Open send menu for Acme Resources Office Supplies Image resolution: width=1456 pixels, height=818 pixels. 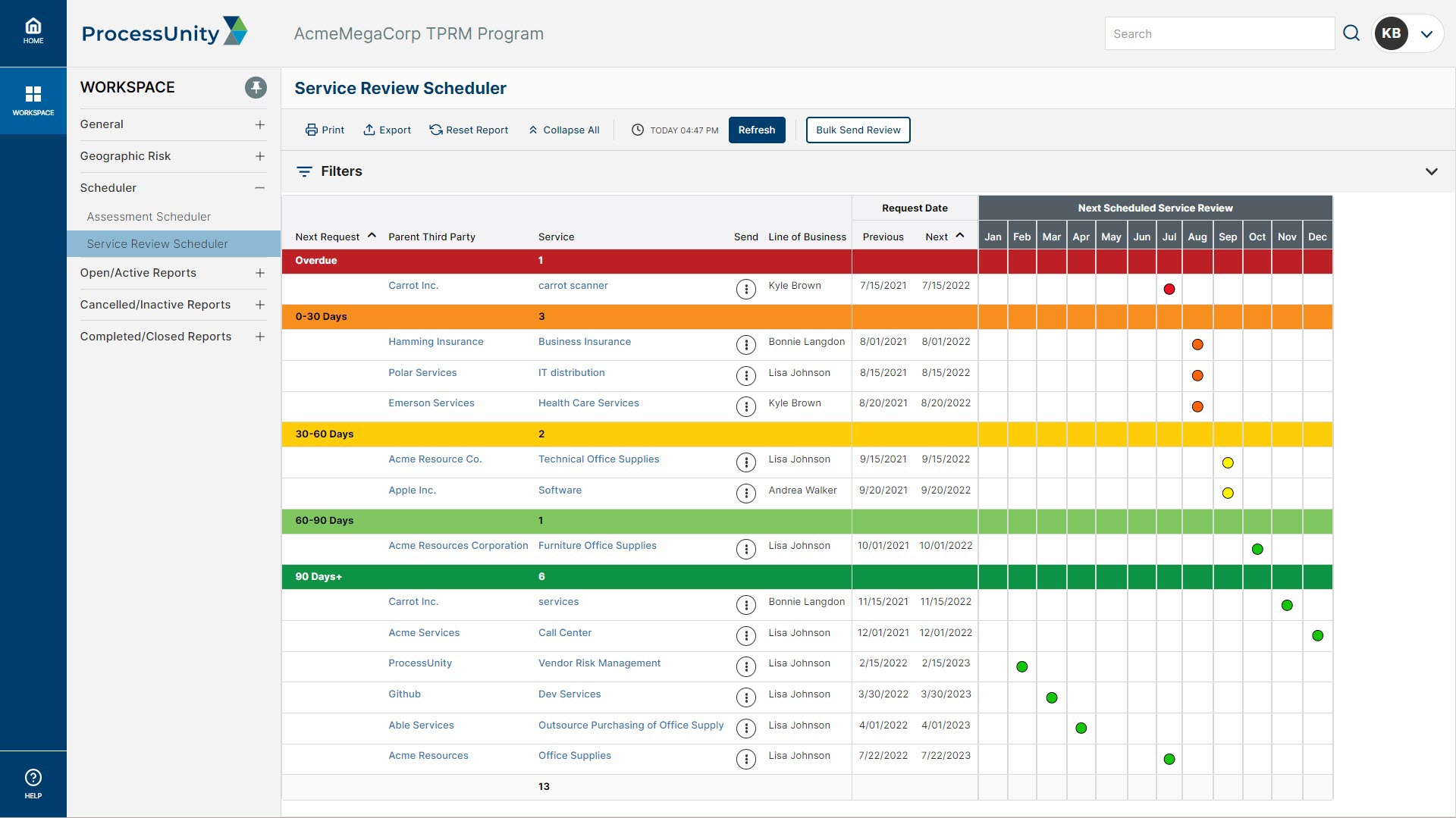(746, 759)
